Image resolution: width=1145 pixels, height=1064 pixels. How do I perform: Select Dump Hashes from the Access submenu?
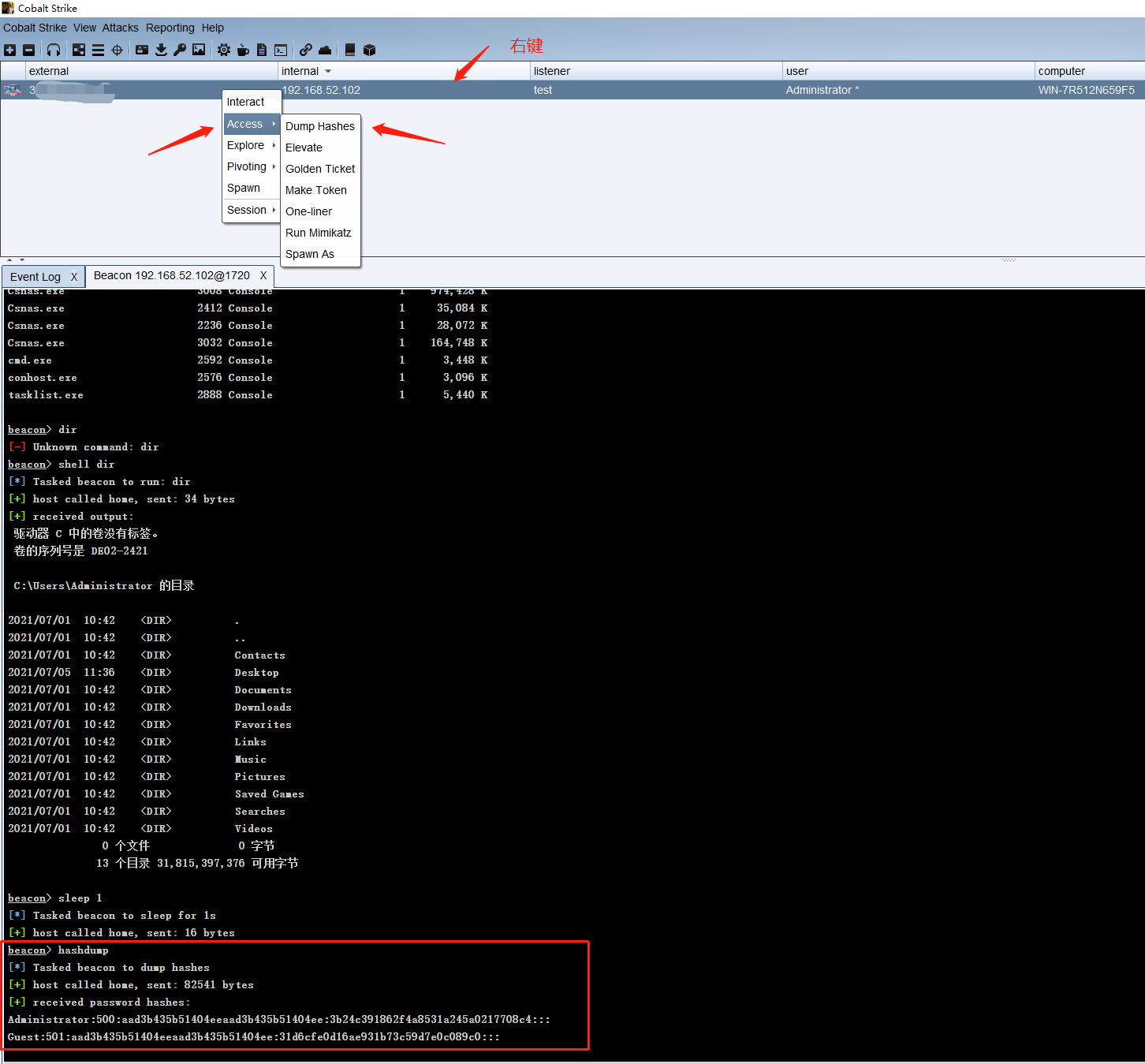point(320,126)
